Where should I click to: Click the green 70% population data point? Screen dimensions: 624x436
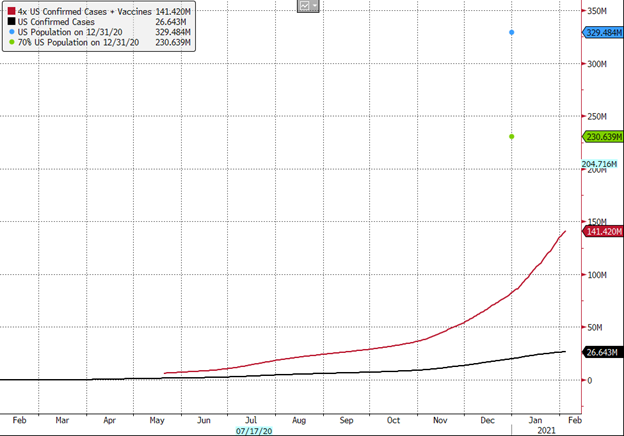point(512,137)
